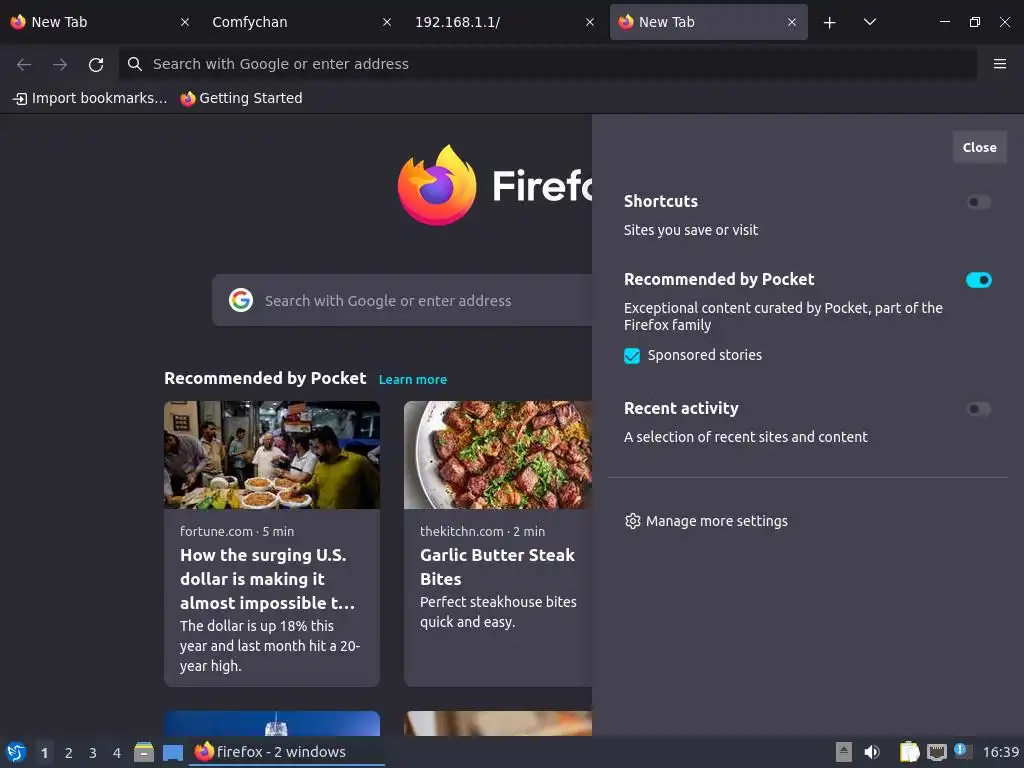Click the Google icon in page search box
Viewport: 1024px width, 768px height.
tap(241, 300)
